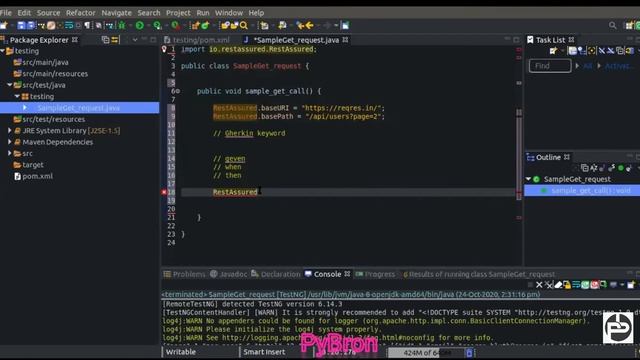Open the Run menu

tap(202, 13)
